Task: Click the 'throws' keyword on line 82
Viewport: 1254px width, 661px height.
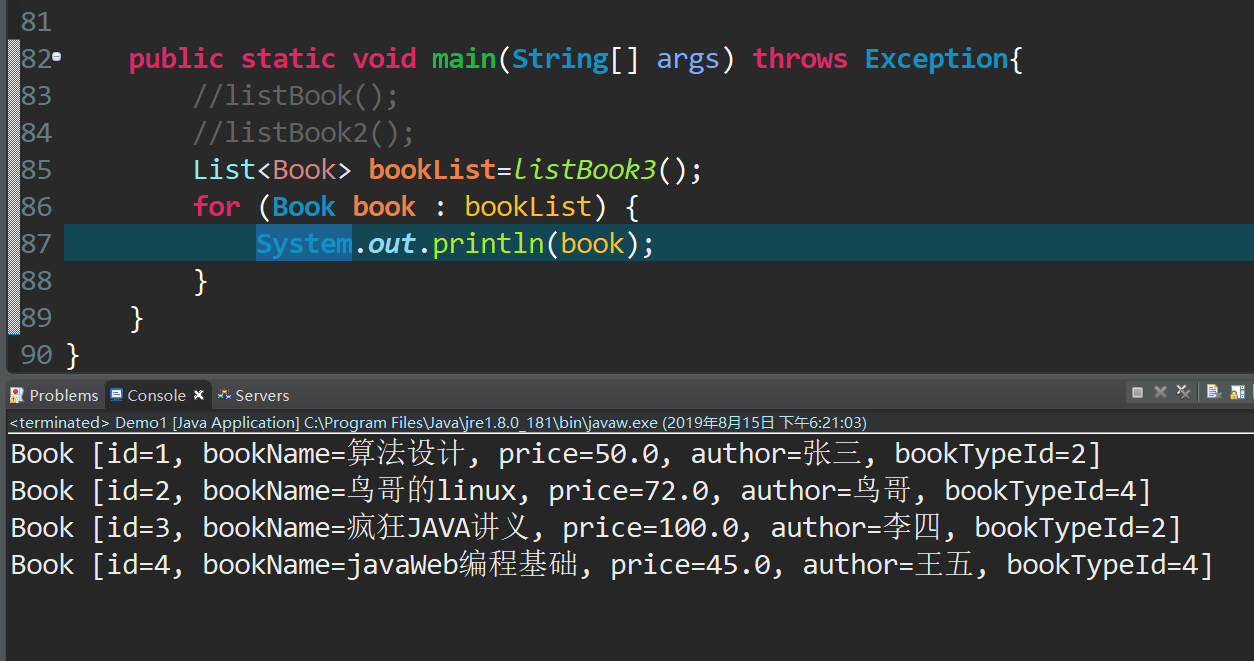Action: [x=800, y=59]
